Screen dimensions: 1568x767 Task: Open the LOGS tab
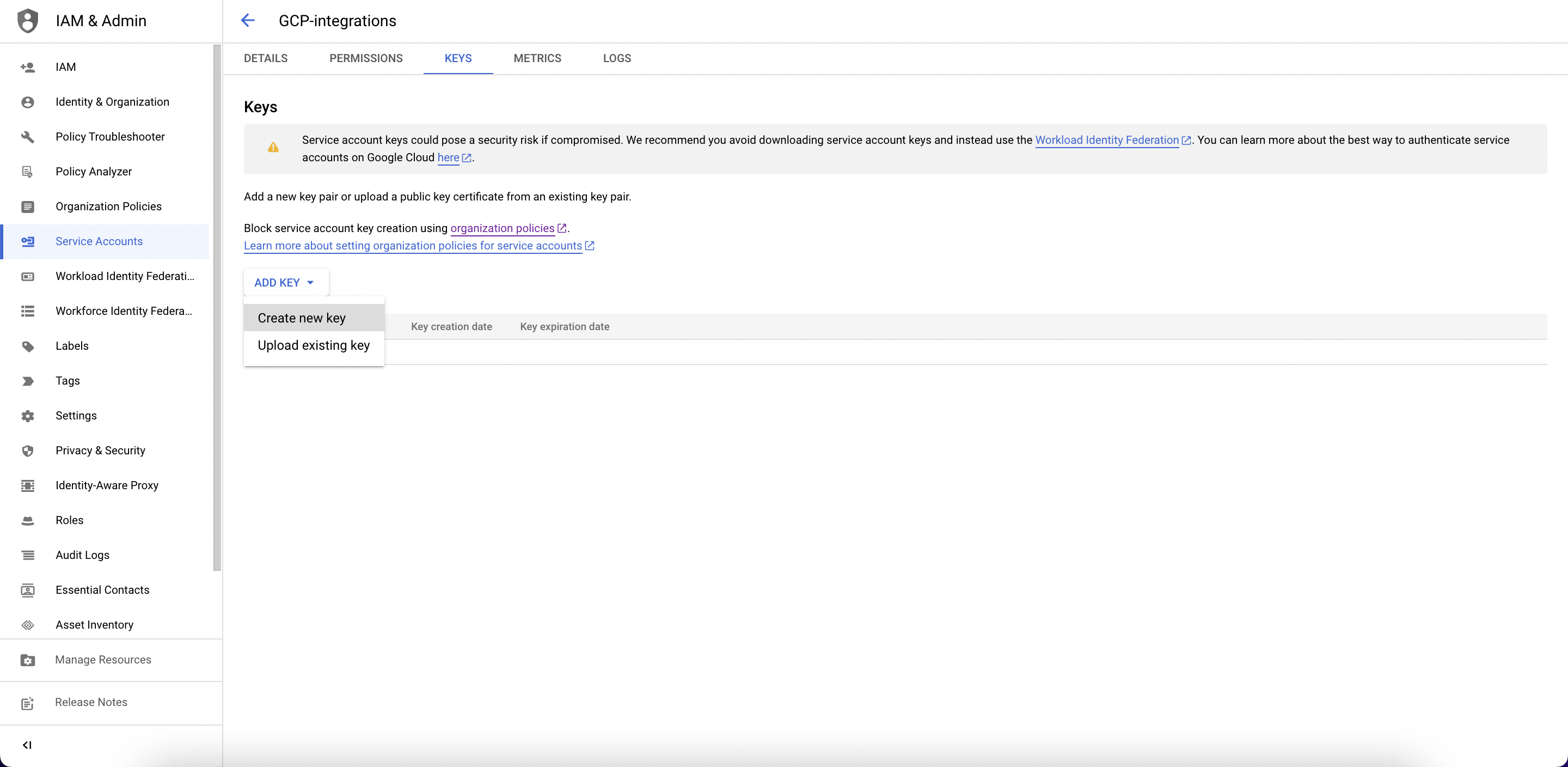point(617,58)
